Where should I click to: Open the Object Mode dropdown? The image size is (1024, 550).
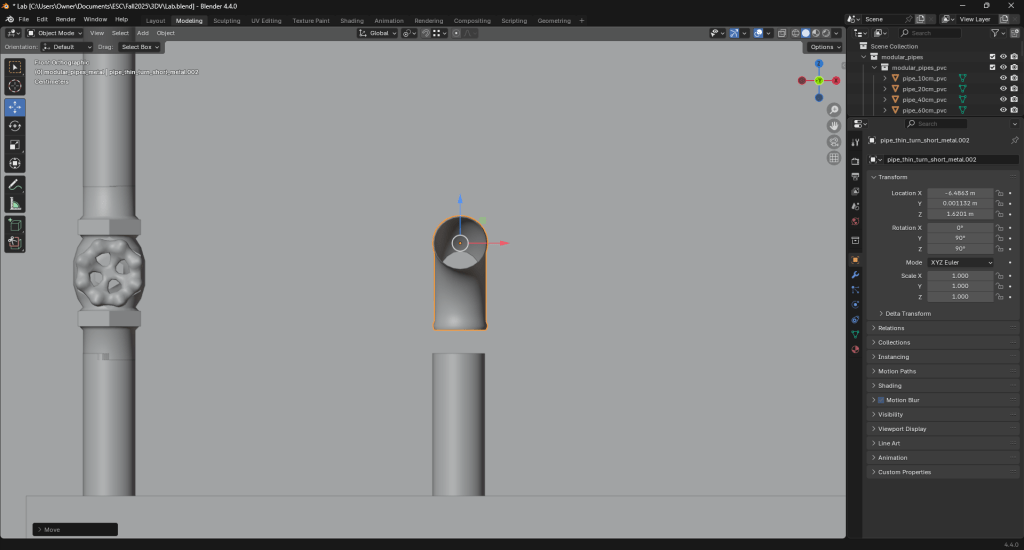56,33
